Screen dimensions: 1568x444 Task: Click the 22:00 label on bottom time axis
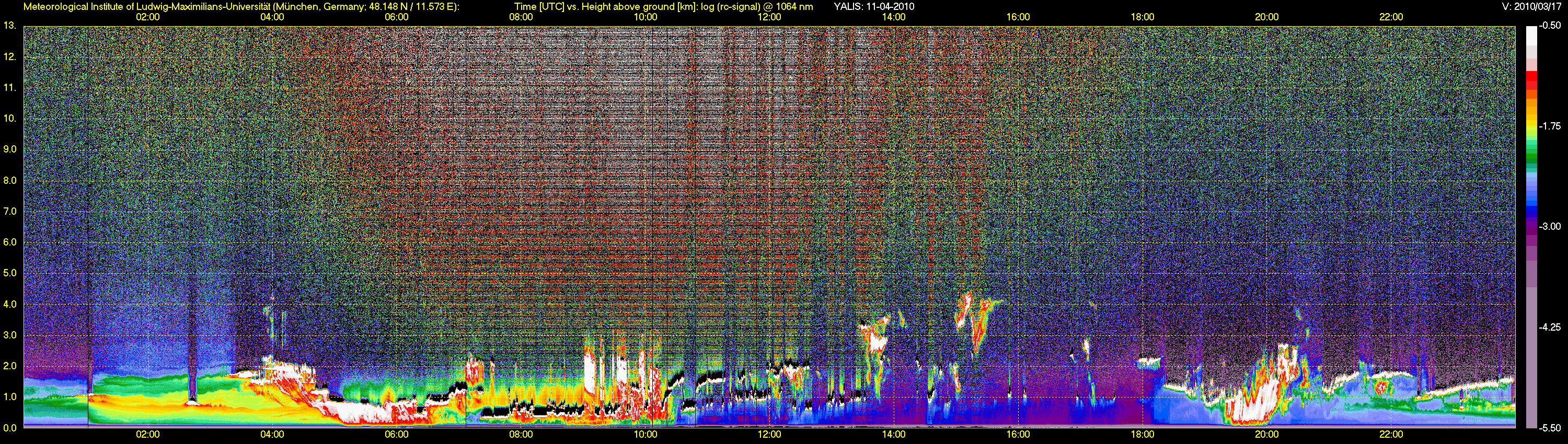(1391, 434)
